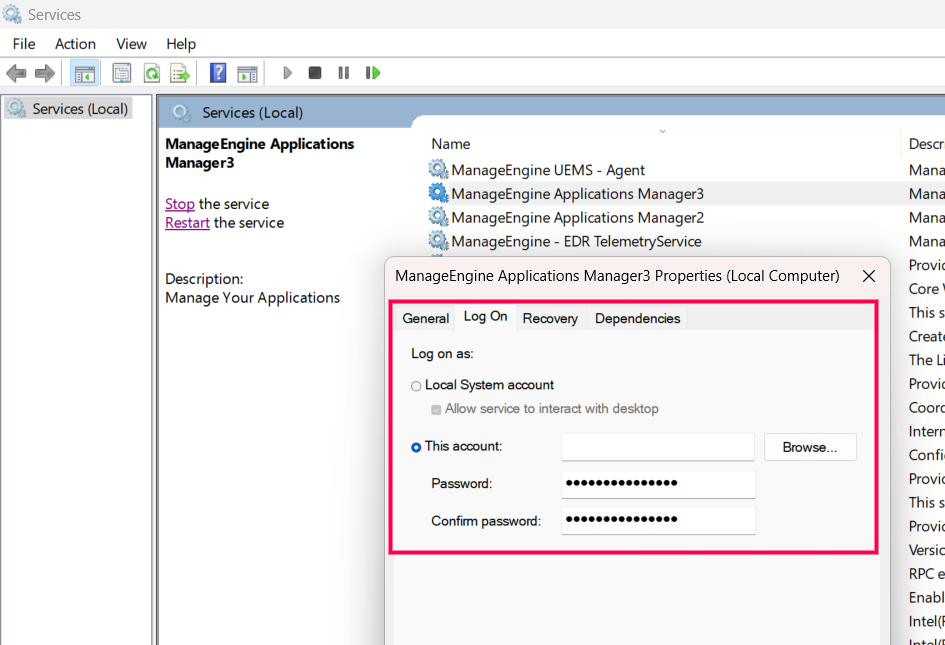
Task: Click the Back arrow in toolbar
Action: [16, 73]
